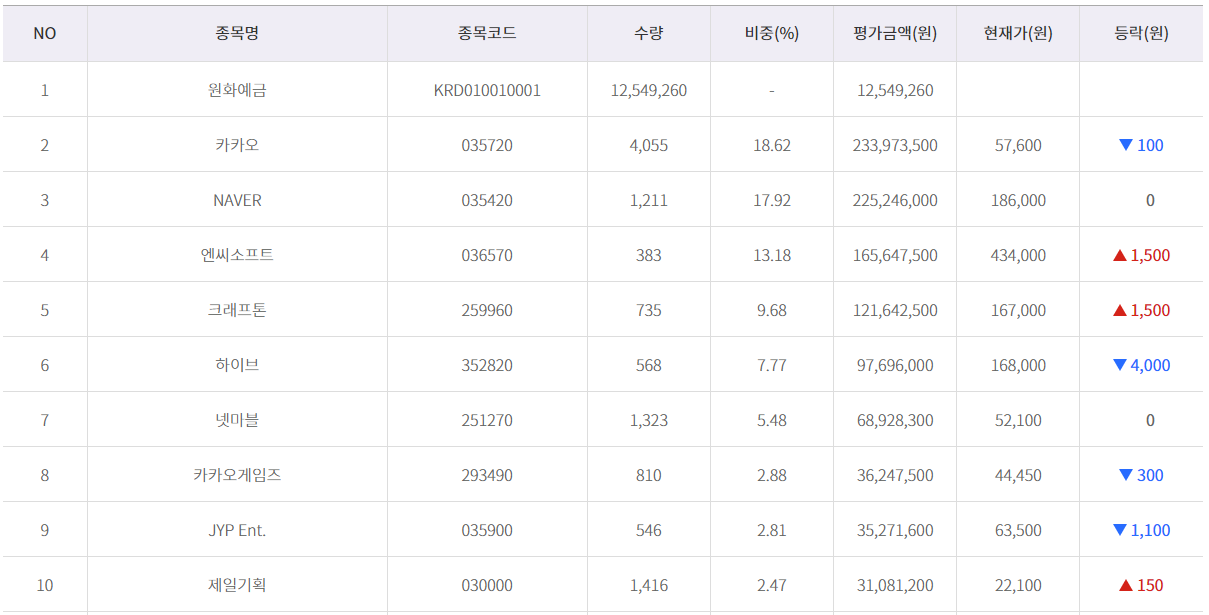The height and width of the screenshot is (615, 1209).
Task: Click the blue down change 4,000
Action: coord(1141,365)
